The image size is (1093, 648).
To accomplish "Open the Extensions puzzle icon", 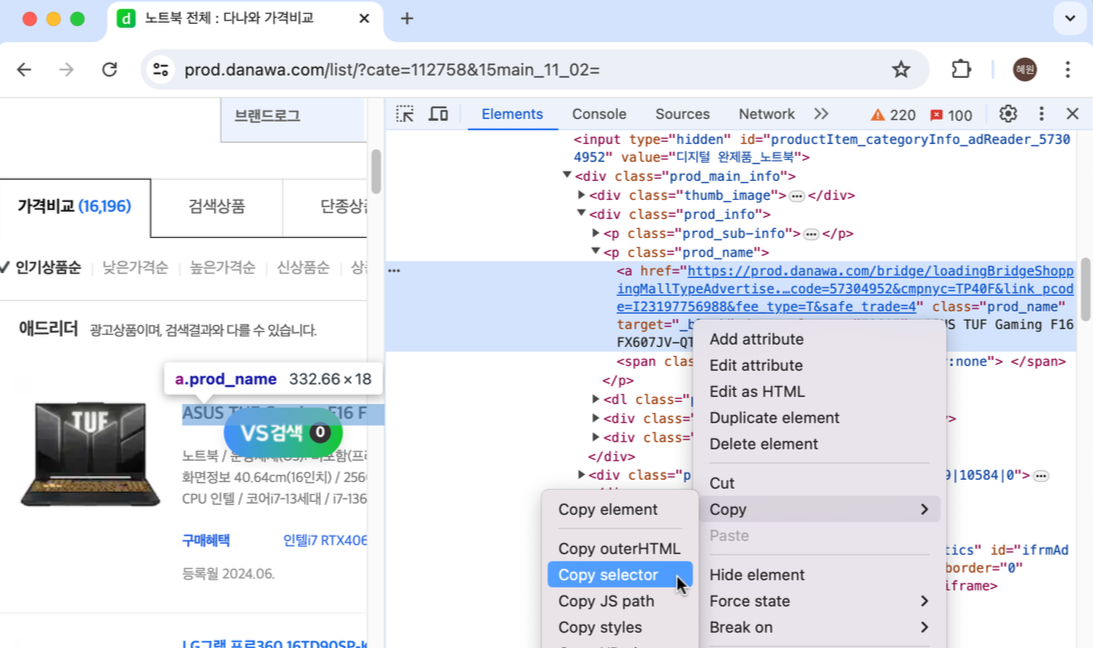I will coord(961,70).
